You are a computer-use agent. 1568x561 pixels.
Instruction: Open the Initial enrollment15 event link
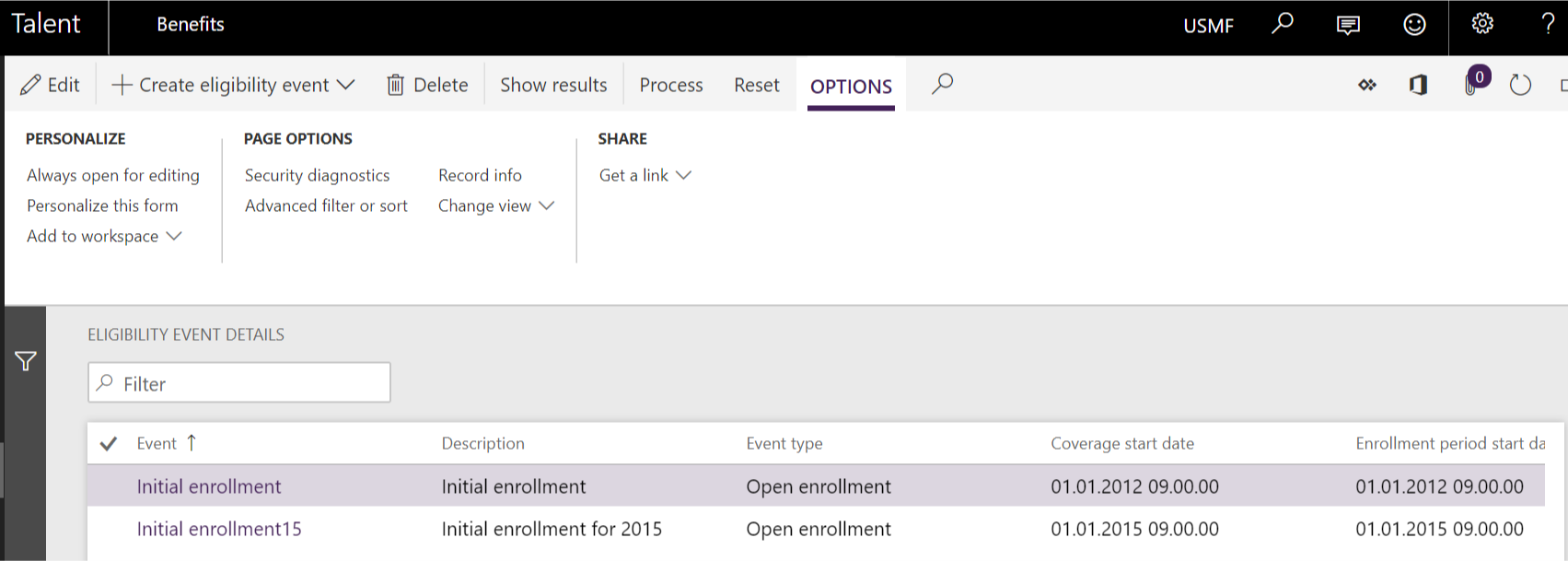219,529
